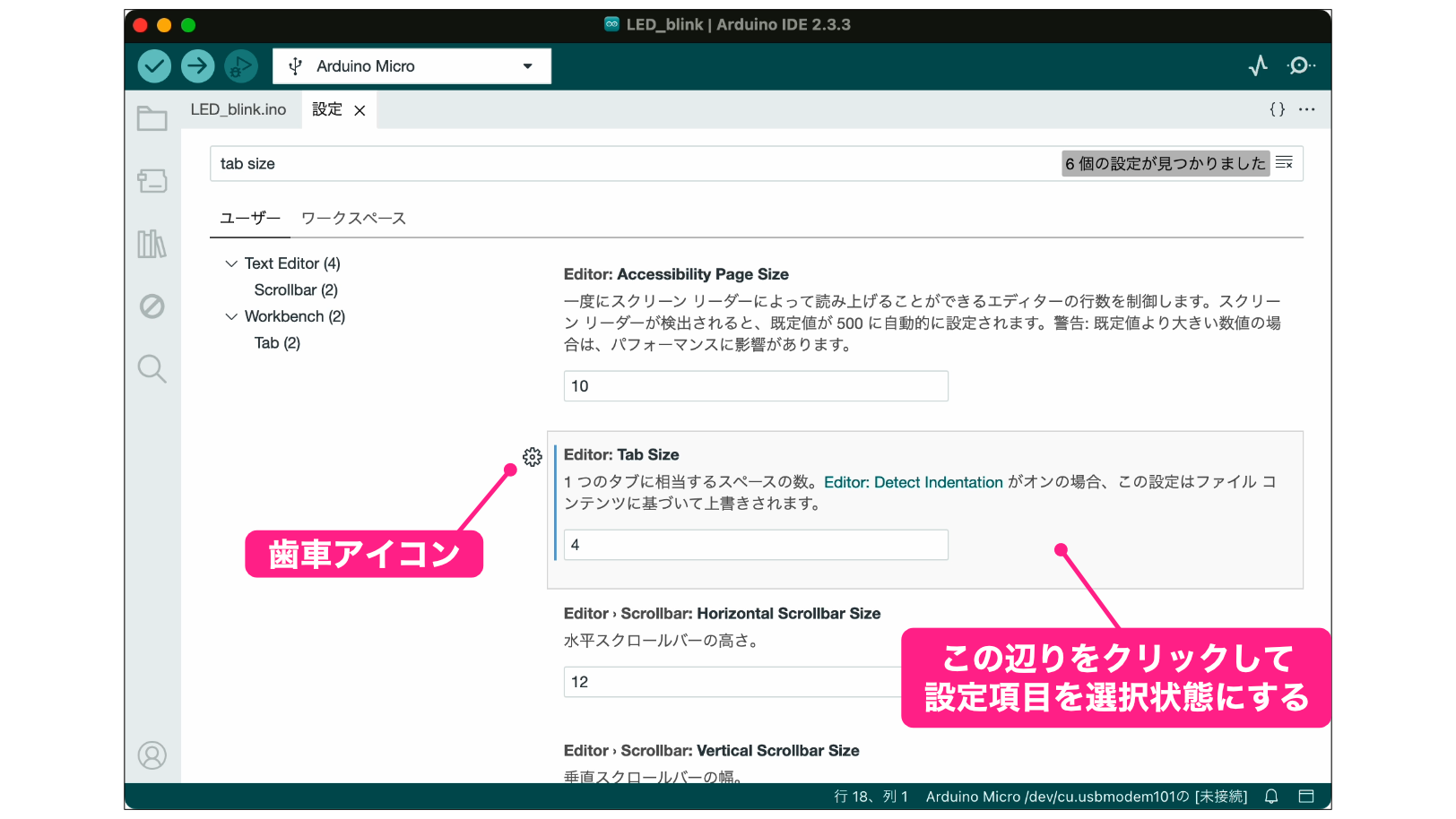Select Tab (2) in settings tree
1456x819 pixels.
277,343
